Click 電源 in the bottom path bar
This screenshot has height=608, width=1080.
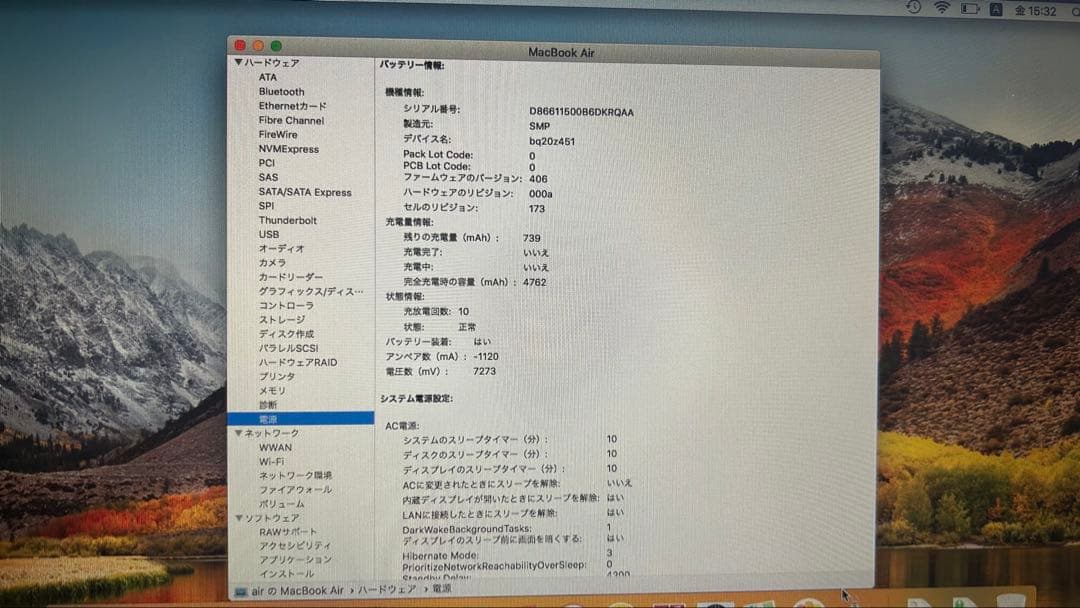click(x=442, y=589)
